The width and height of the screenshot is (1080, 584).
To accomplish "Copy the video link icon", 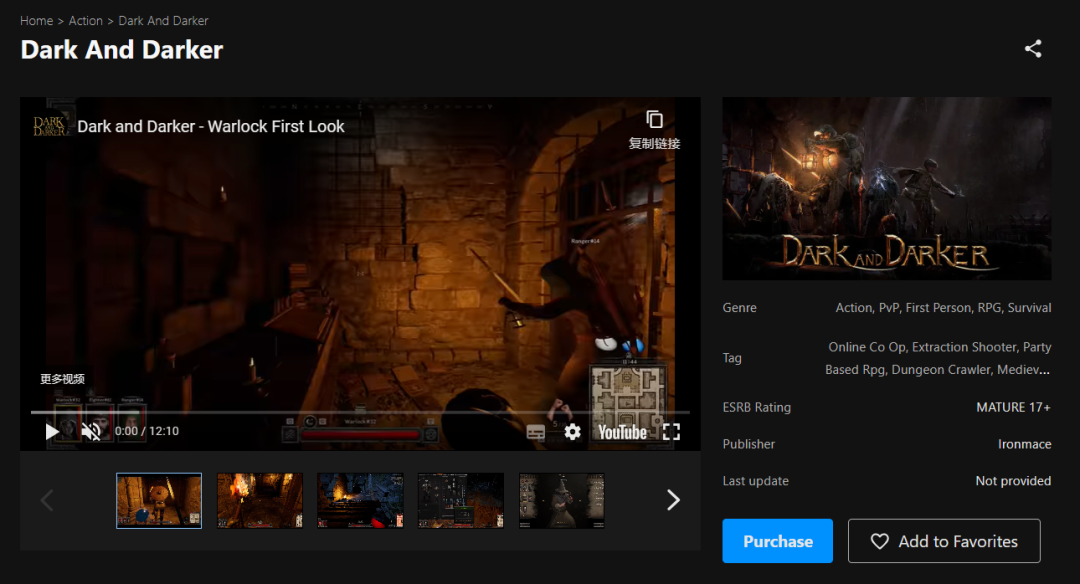I will coord(654,120).
